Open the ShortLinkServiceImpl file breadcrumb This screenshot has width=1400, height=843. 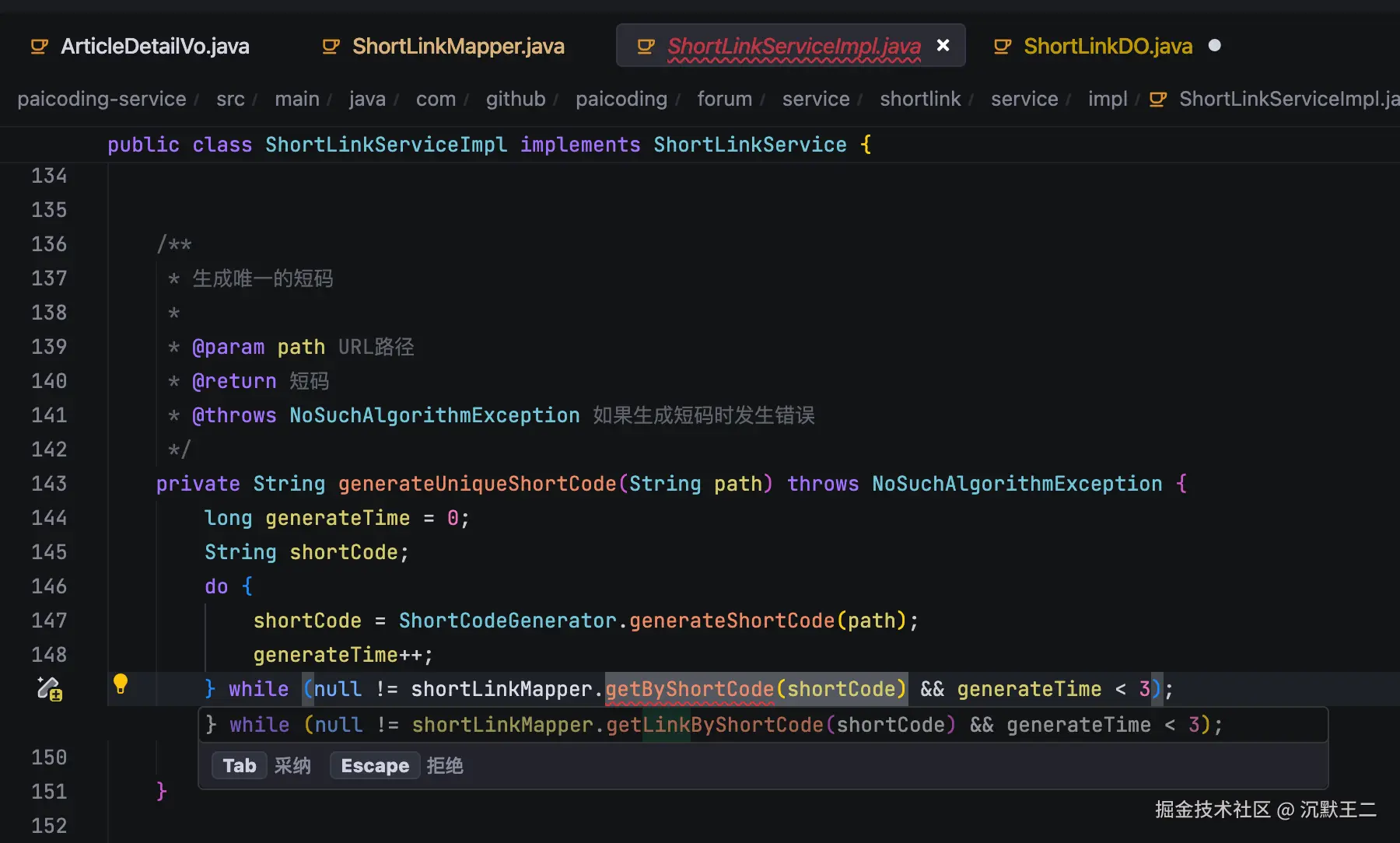(1289, 100)
